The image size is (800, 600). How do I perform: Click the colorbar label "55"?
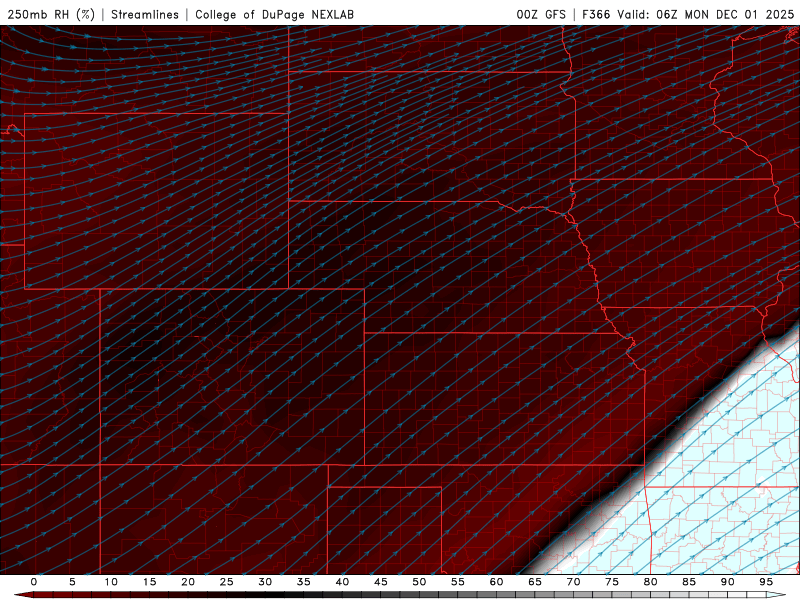458,582
